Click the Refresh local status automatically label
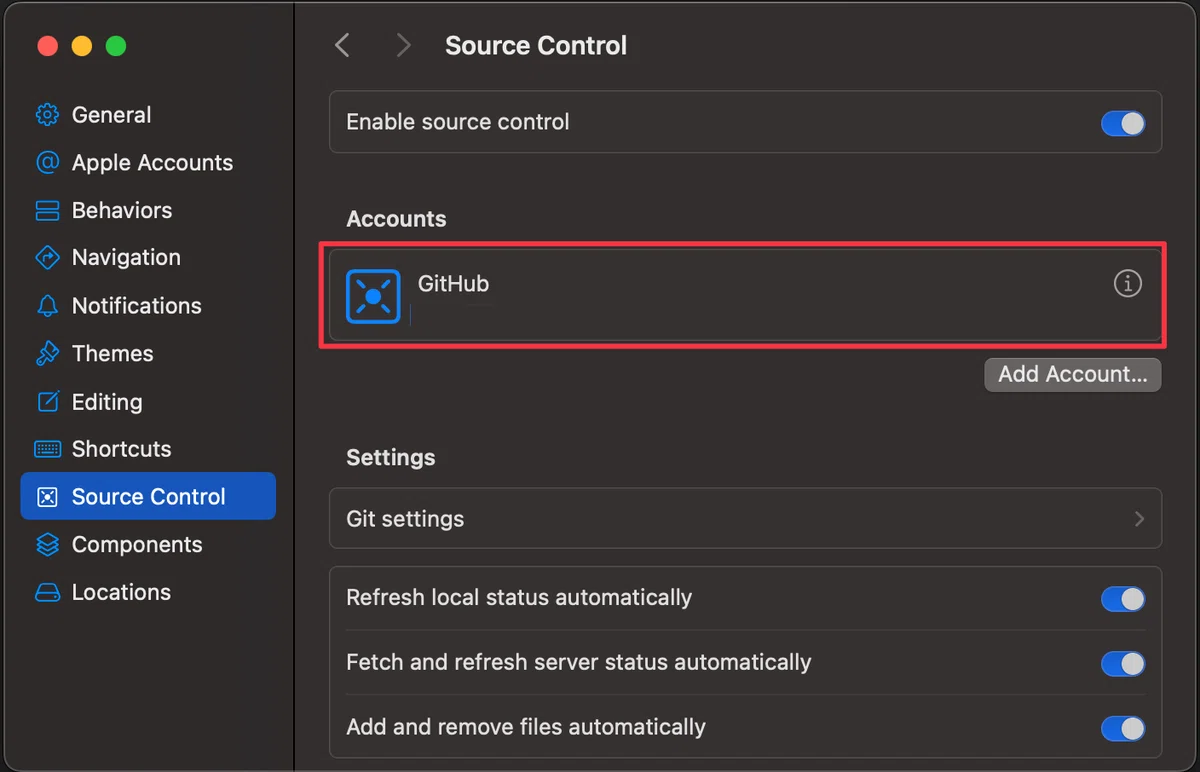 click(x=519, y=598)
